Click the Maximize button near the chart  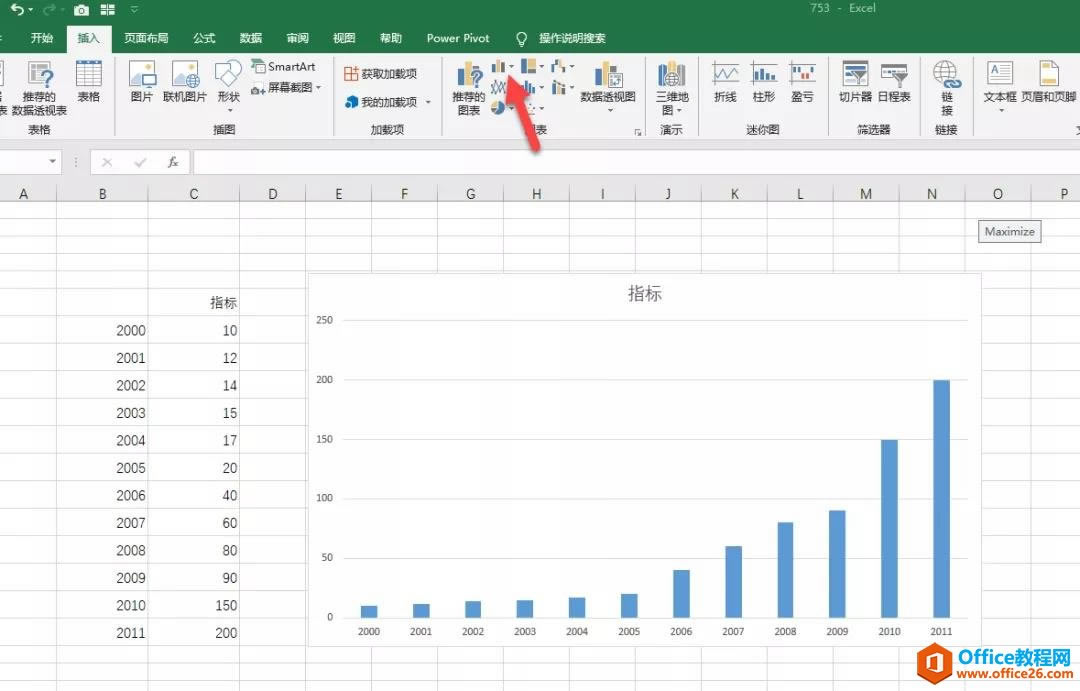pyautogui.click(x=1008, y=231)
